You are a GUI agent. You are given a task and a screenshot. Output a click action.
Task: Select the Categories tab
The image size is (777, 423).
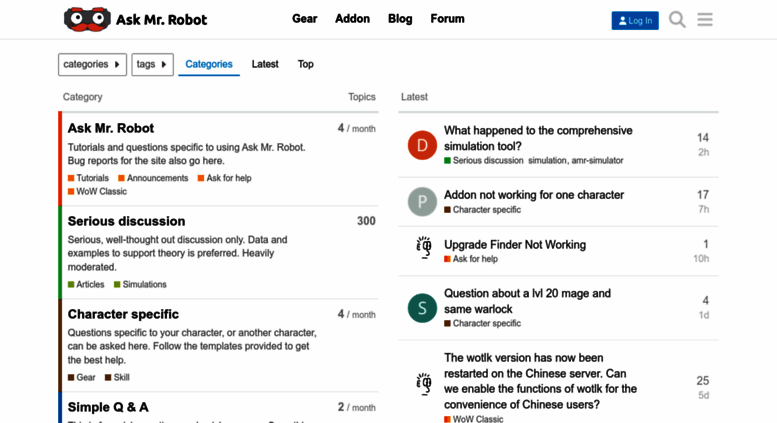tap(209, 64)
